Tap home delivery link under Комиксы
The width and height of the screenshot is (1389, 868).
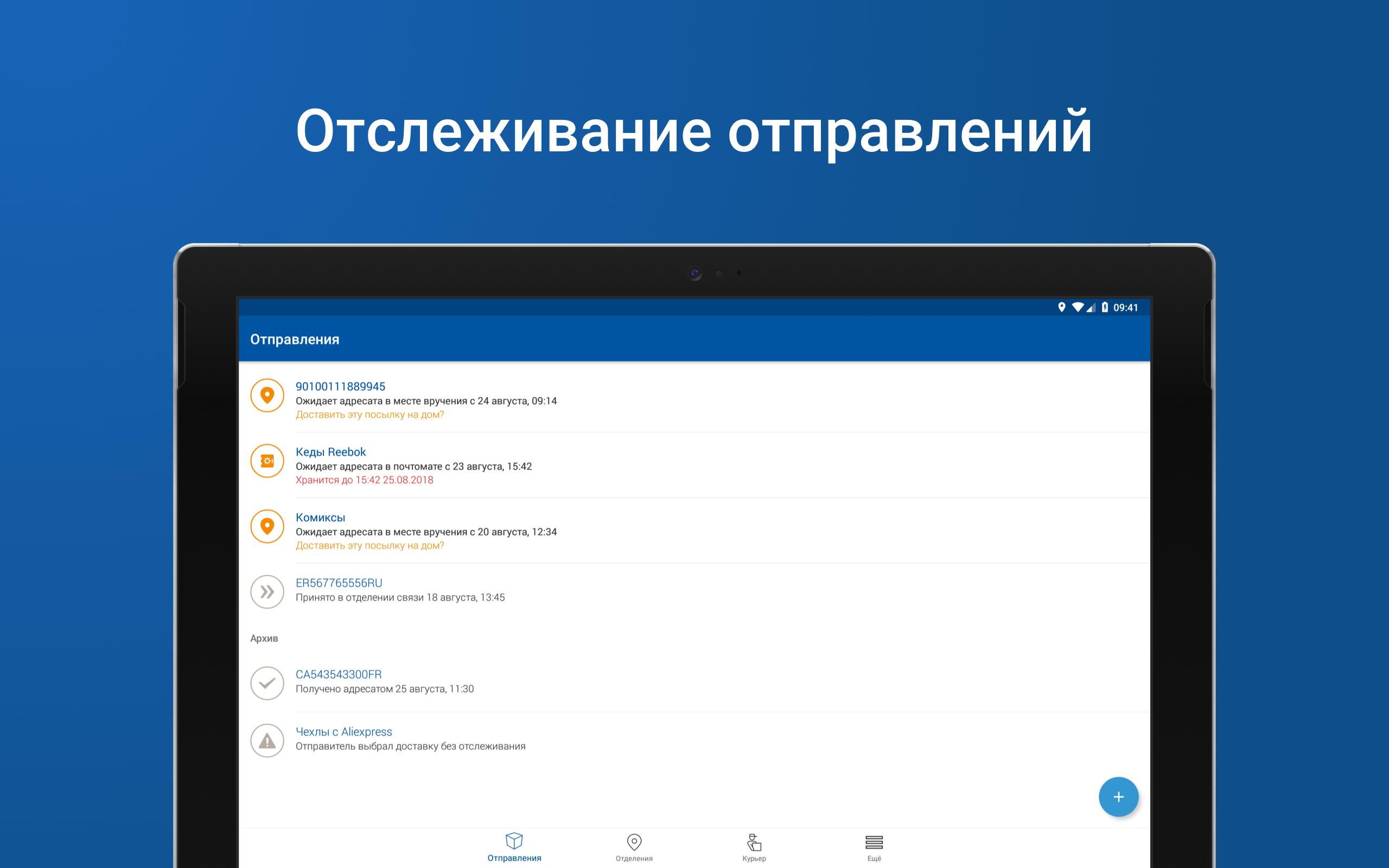click(x=369, y=545)
